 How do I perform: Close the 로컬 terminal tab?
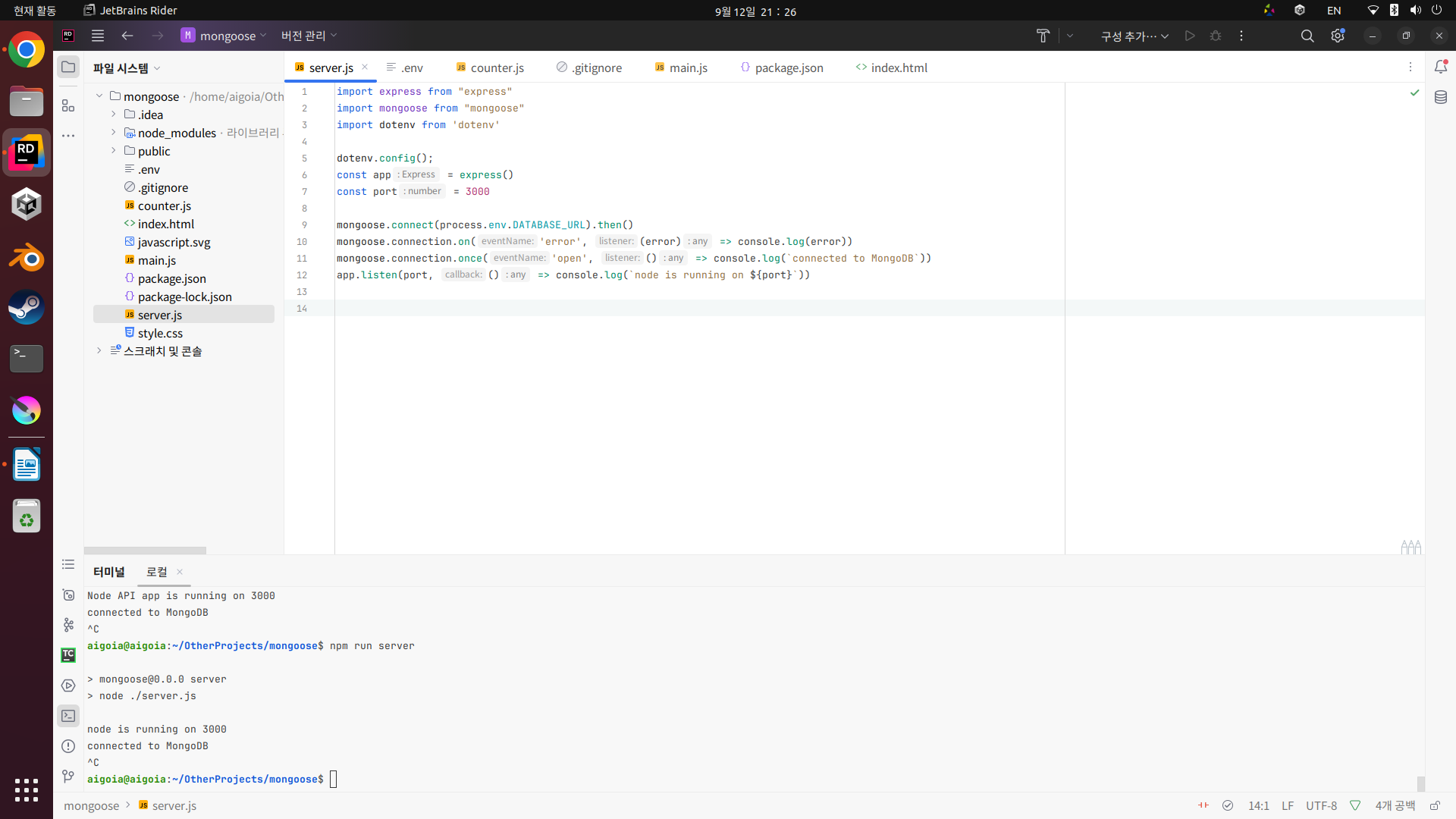pyautogui.click(x=180, y=572)
